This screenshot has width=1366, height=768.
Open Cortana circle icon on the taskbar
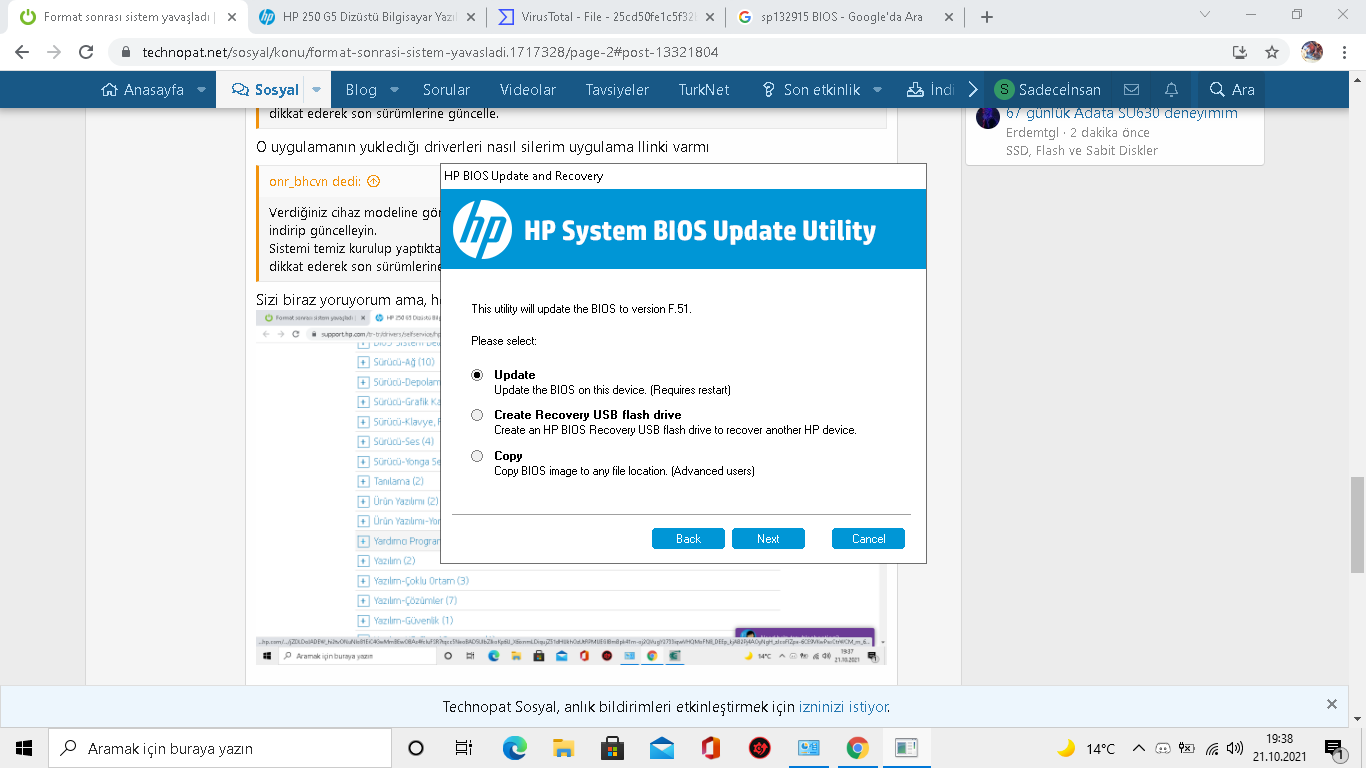[416, 748]
